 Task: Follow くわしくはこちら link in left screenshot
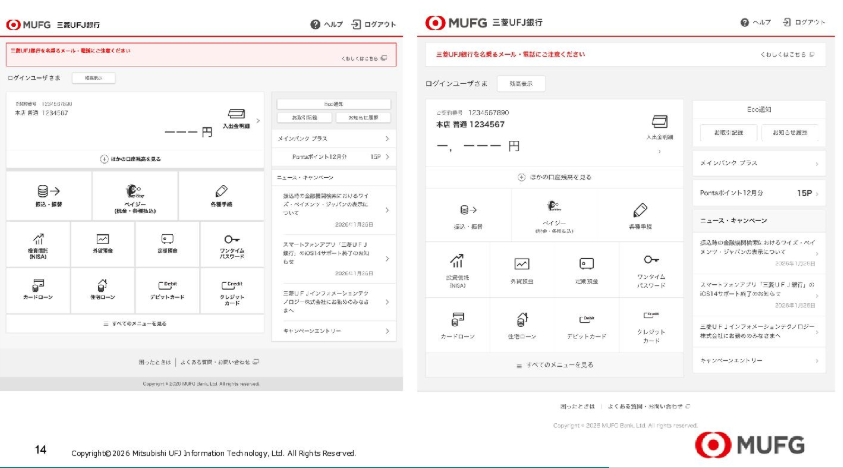pyautogui.click(x=364, y=58)
